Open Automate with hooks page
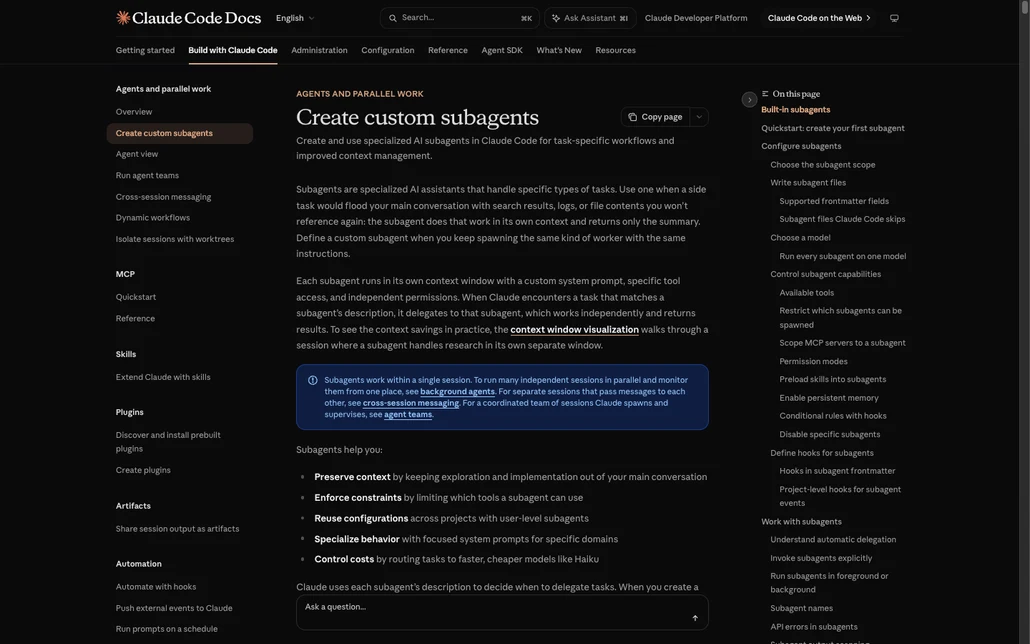 click(156, 587)
